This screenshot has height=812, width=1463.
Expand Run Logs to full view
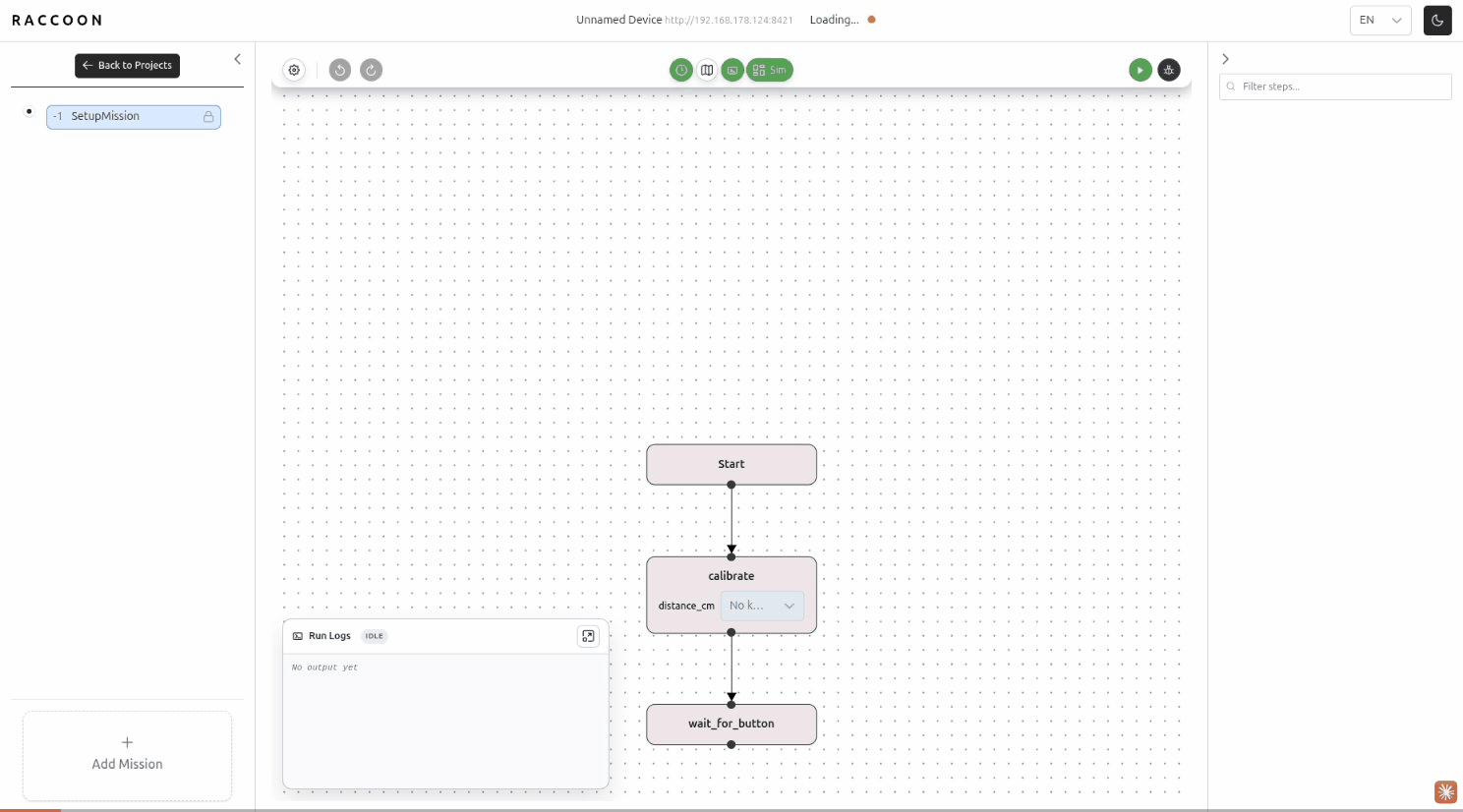tap(588, 636)
